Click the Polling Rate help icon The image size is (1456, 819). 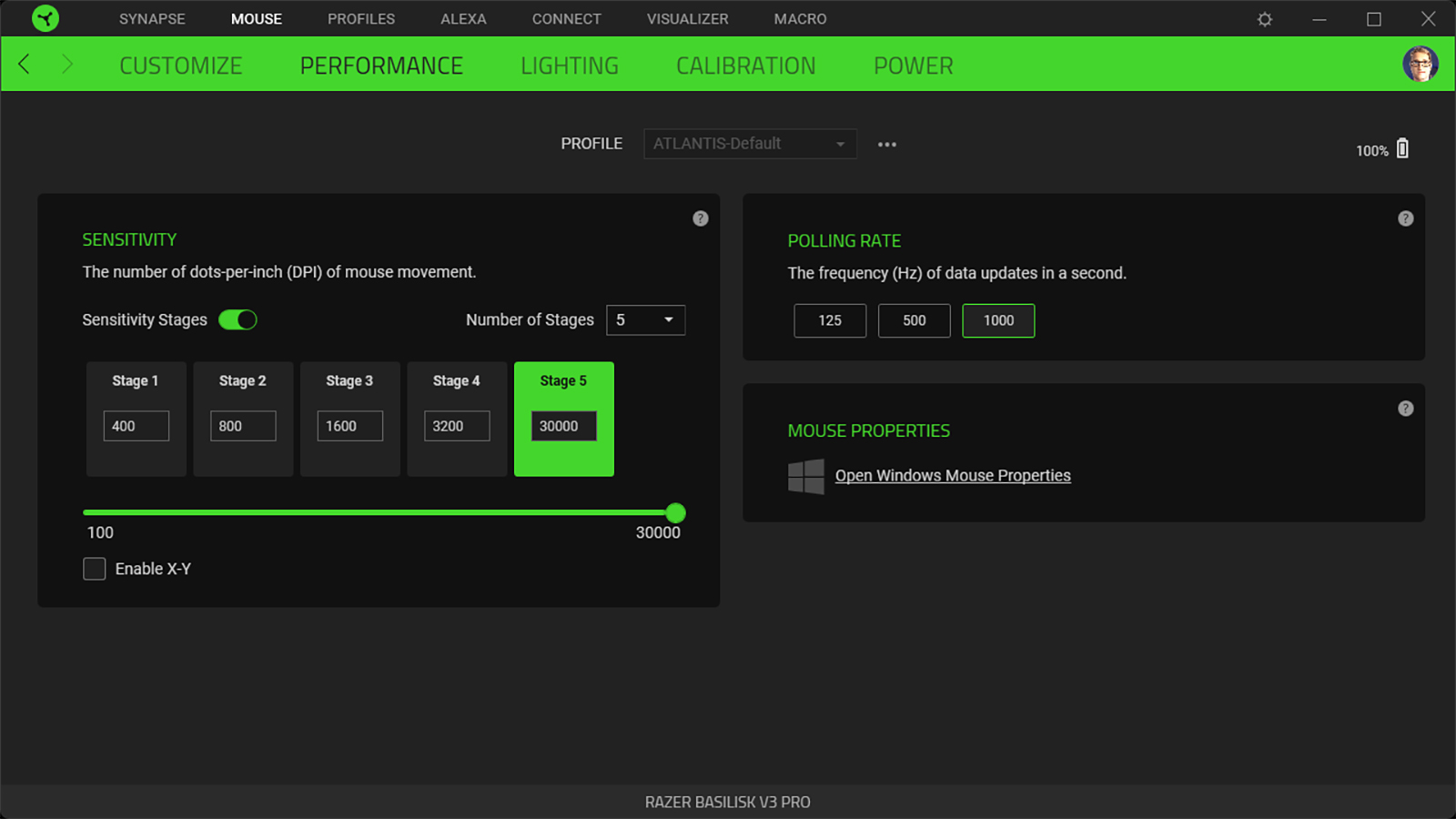pyautogui.click(x=1405, y=218)
